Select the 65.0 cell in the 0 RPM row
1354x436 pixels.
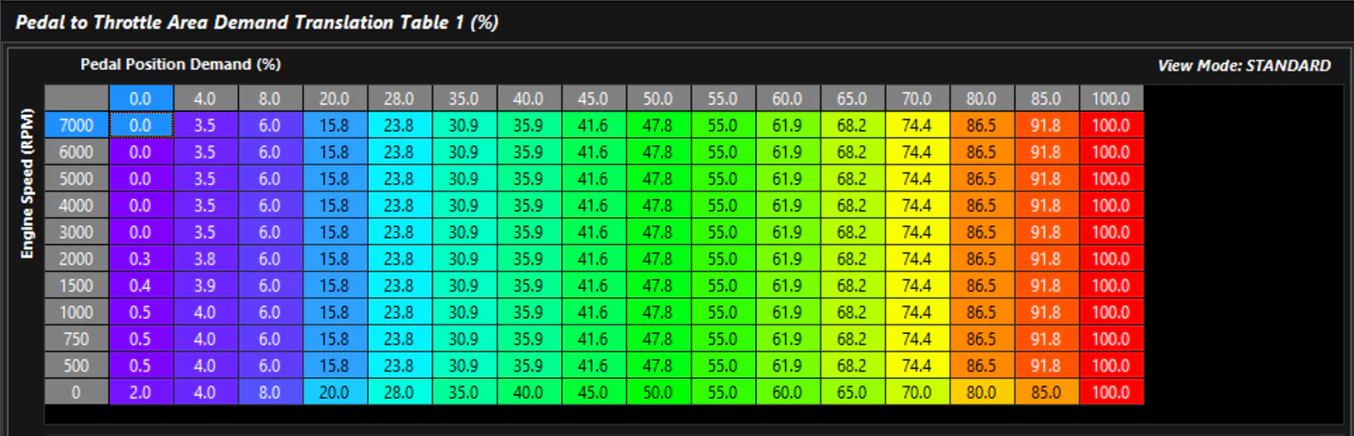tap(852, 391)
